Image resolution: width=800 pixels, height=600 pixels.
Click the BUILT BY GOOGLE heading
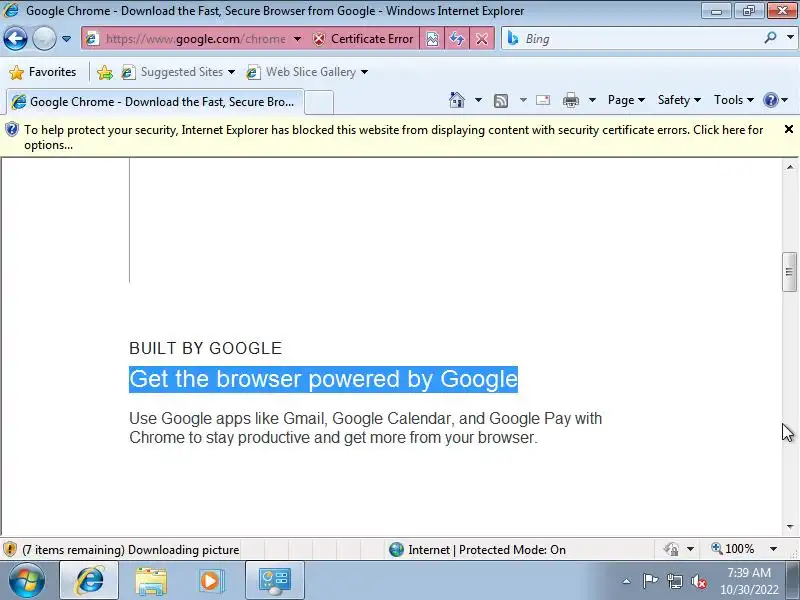[x=206, y=348]
